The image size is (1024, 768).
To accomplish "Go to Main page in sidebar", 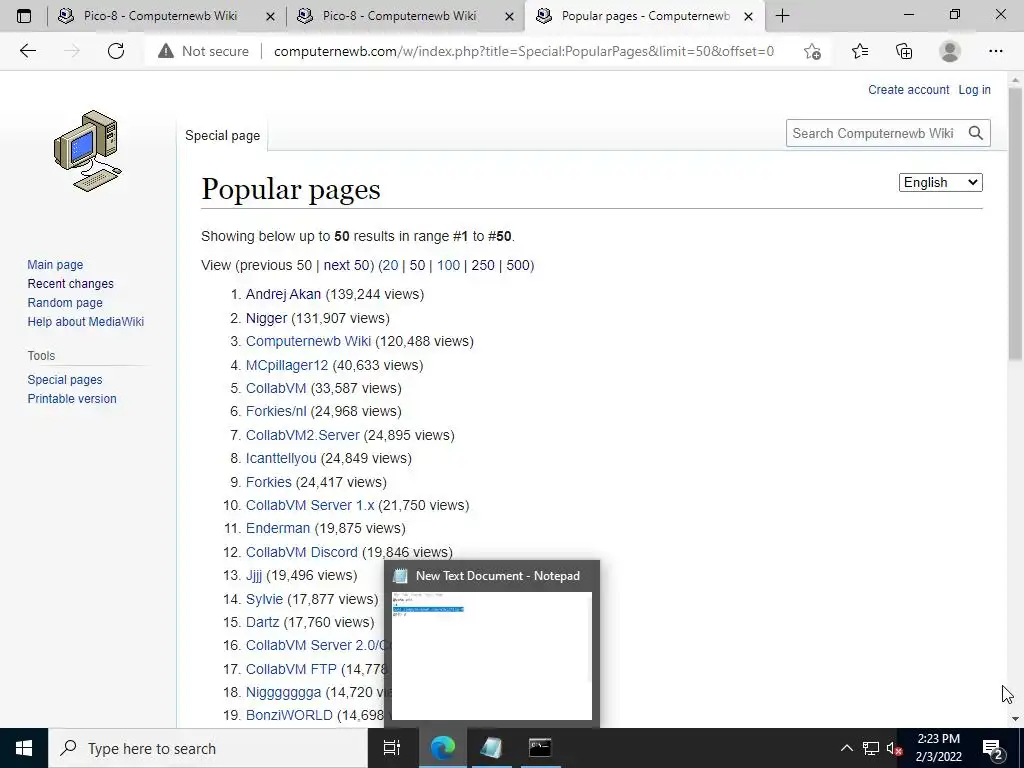I will click(x=55, y=264).
